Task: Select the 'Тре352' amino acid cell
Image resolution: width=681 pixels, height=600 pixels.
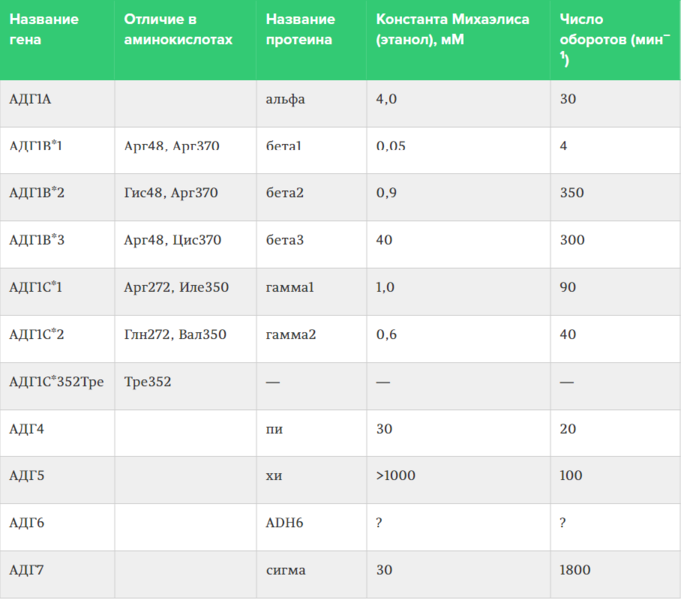Action: point(185,386)
